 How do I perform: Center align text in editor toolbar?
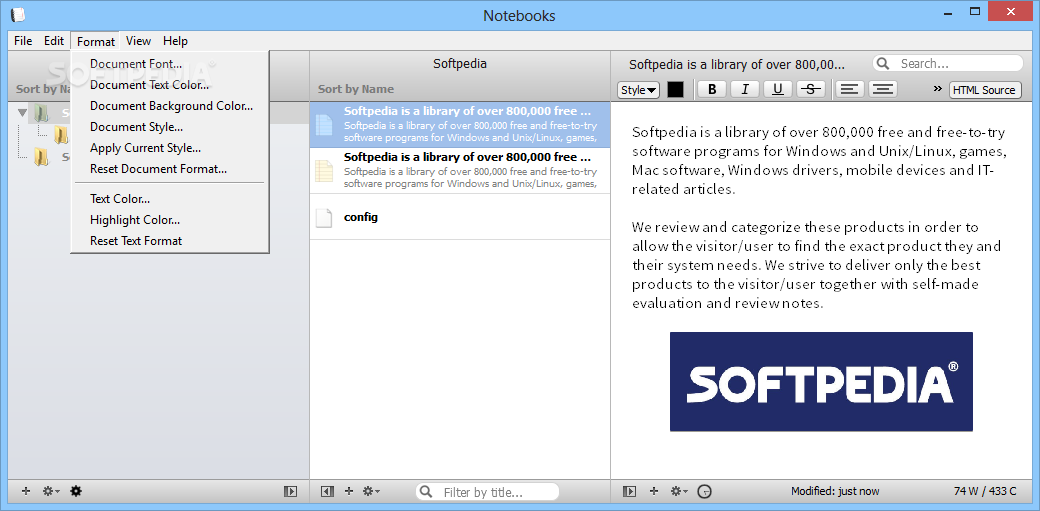pos(882,89)
